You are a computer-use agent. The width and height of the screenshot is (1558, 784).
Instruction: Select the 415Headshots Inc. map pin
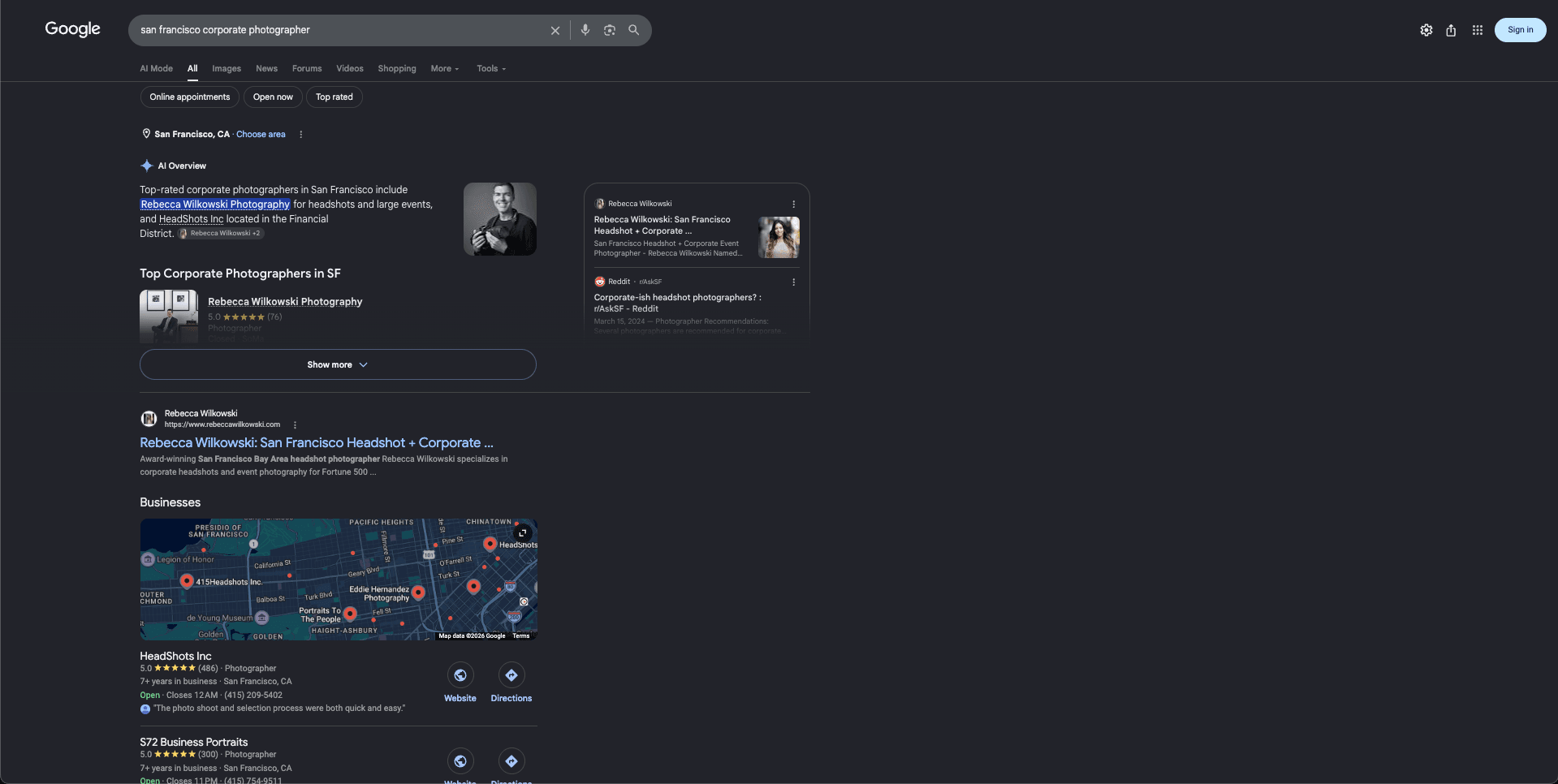tap(187, 580)
